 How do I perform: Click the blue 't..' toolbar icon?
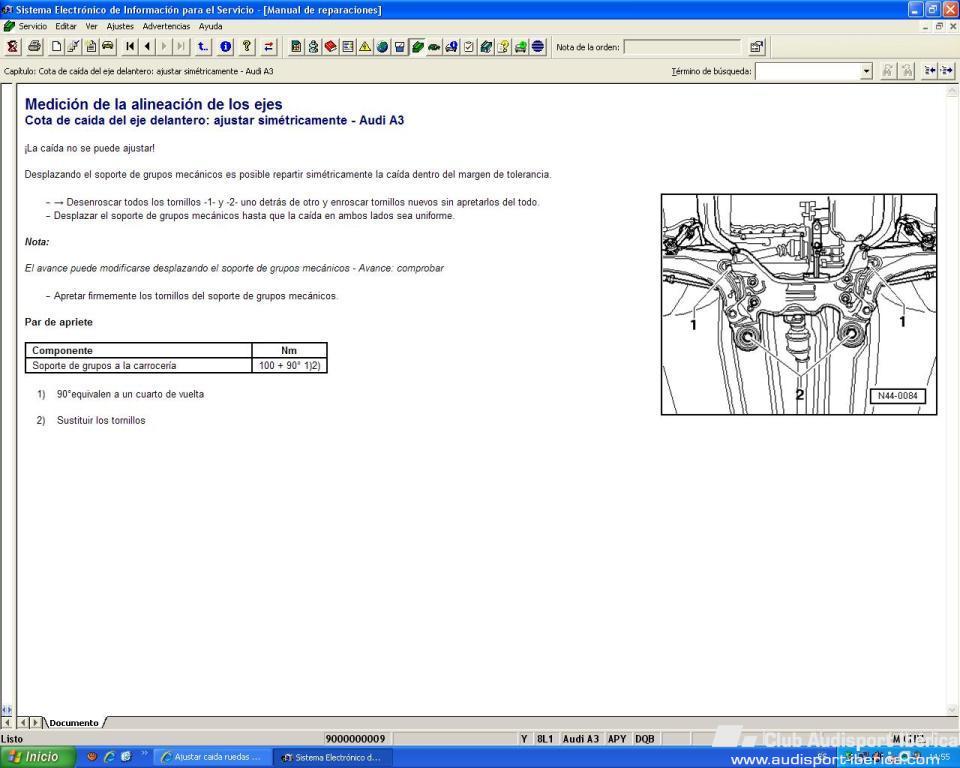(x=203, y=47)
